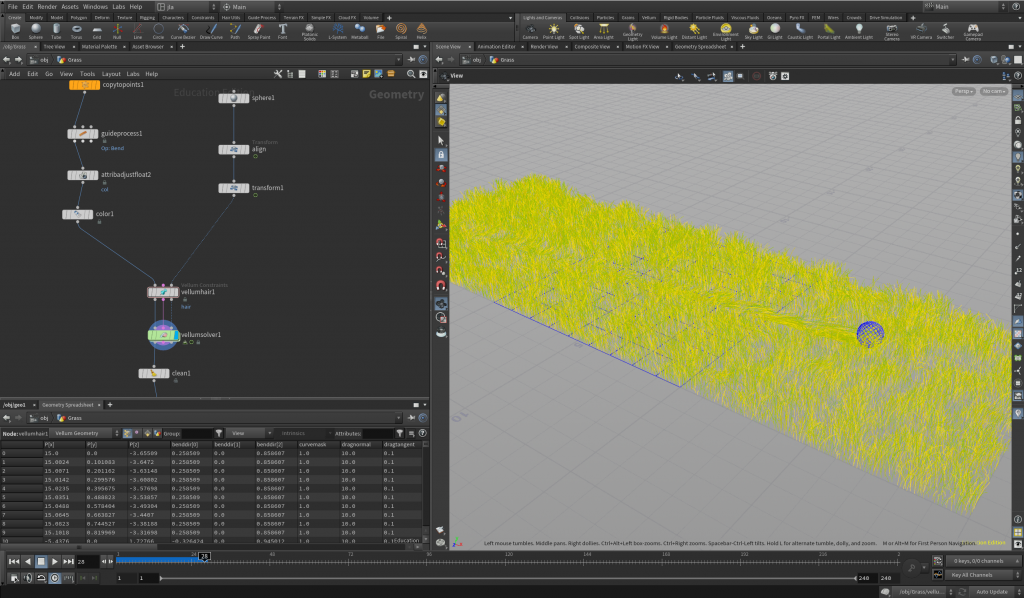This screenshot has width=1024, height=598.
Task: Select the Spiral shelf tool
Action: coord(401,31)
